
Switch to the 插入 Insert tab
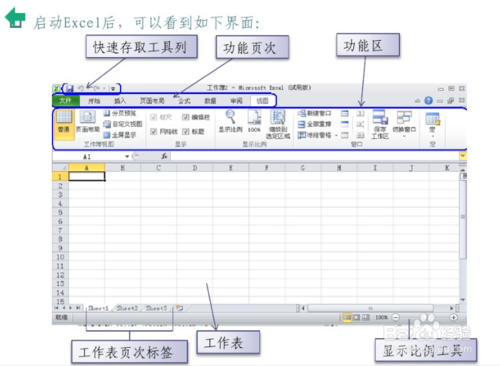click(x=120, y=101)
